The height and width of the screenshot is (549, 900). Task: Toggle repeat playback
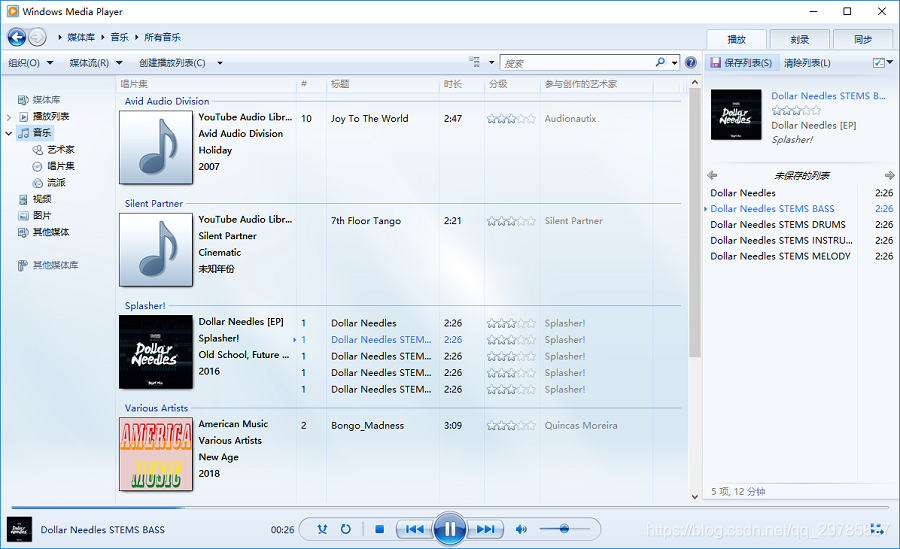[x=346, y=529]
